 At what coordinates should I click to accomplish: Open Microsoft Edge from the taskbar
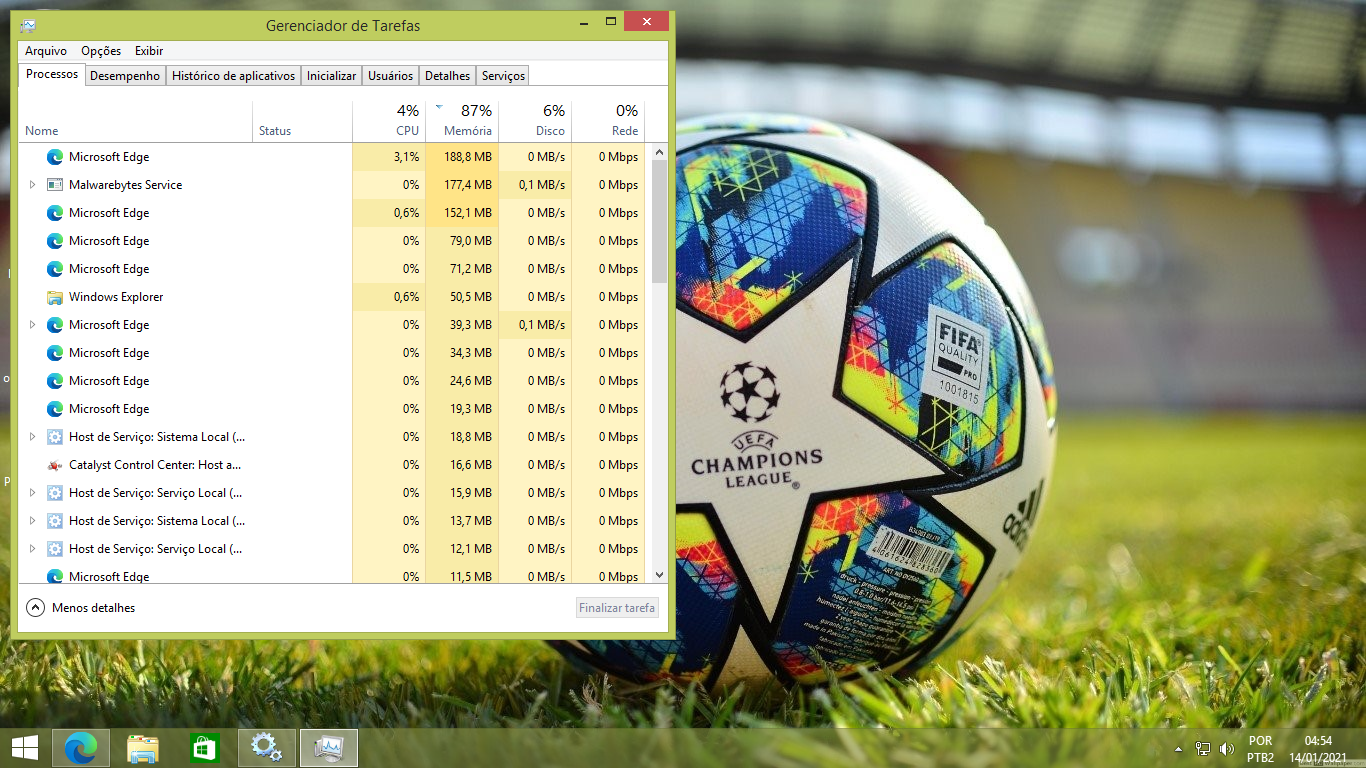tap(81, 748)
